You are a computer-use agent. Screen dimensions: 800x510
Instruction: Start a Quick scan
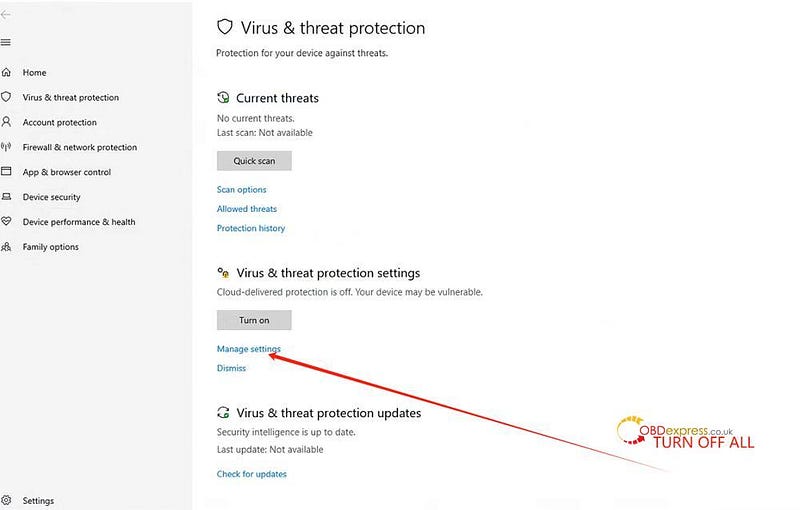pyautogui.click(x=254, y=161)
